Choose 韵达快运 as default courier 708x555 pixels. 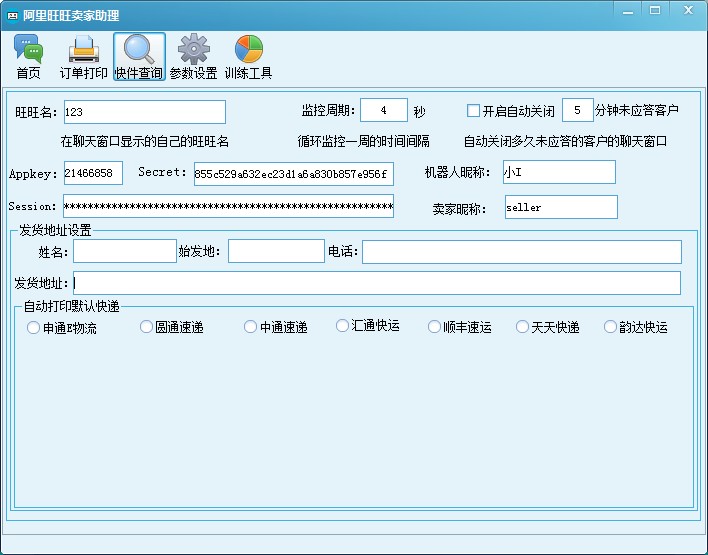[x=611, y=327]
